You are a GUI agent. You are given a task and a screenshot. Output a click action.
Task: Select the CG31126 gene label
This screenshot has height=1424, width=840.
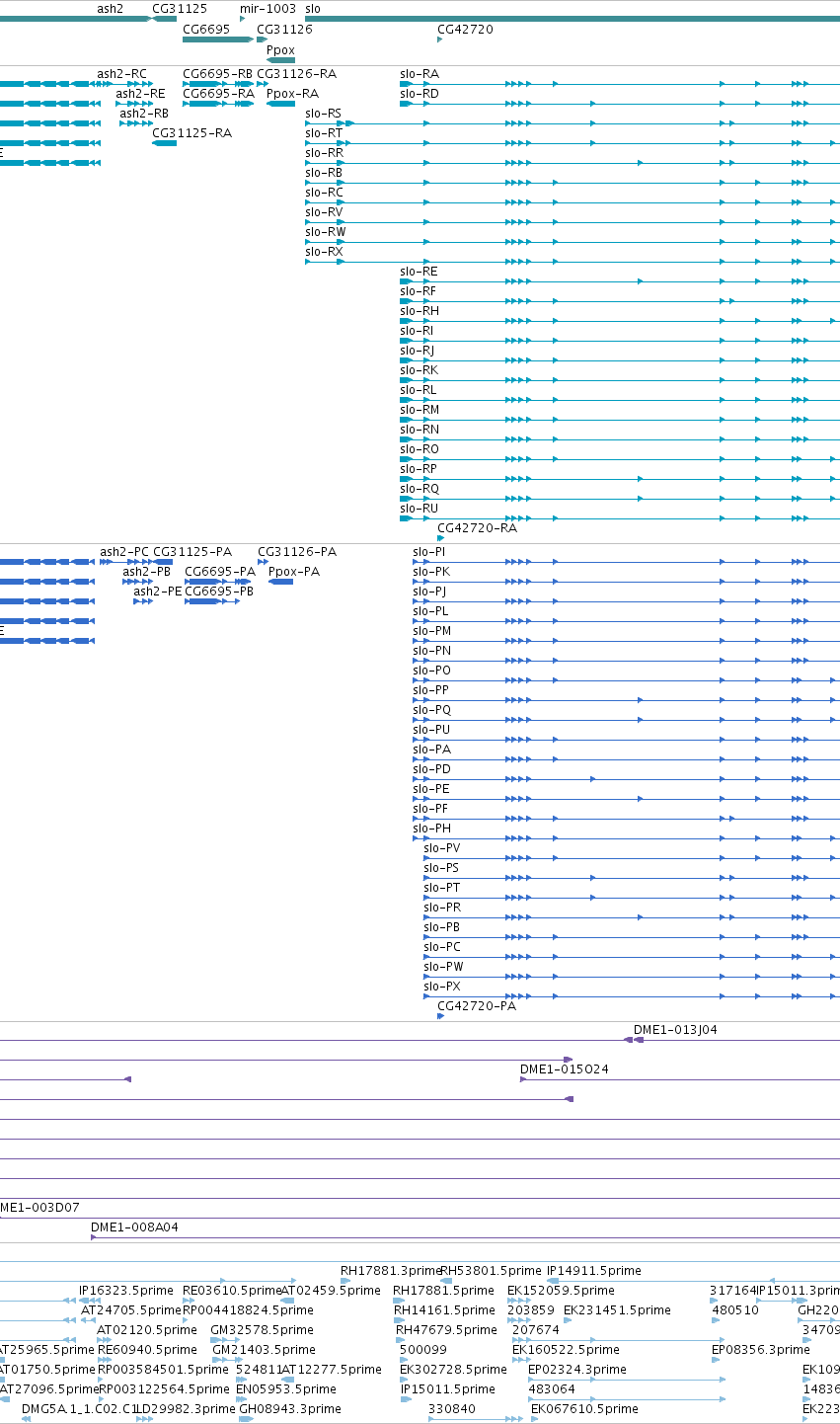(284, 30)
